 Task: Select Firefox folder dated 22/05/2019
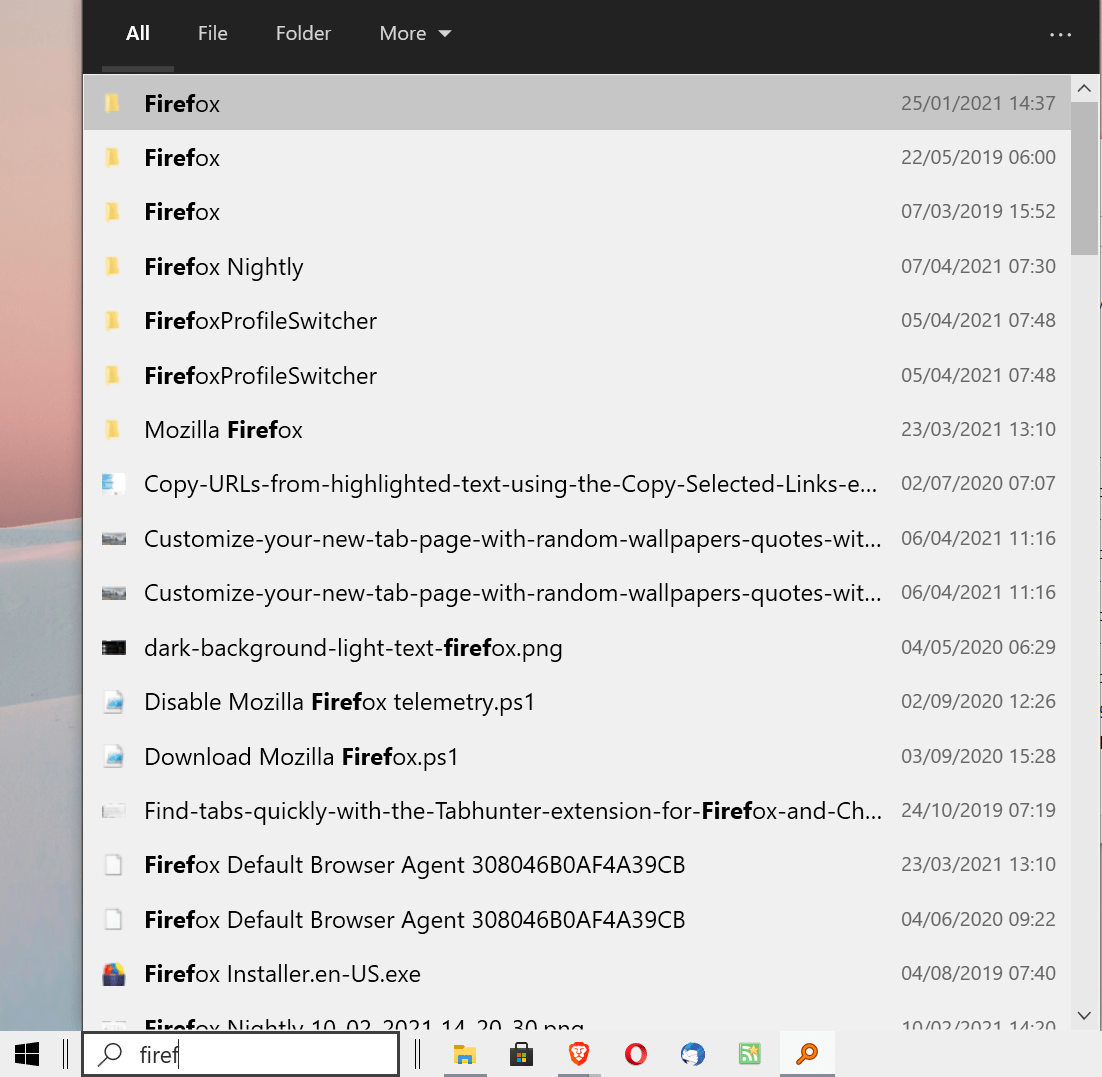click(577, 157)
